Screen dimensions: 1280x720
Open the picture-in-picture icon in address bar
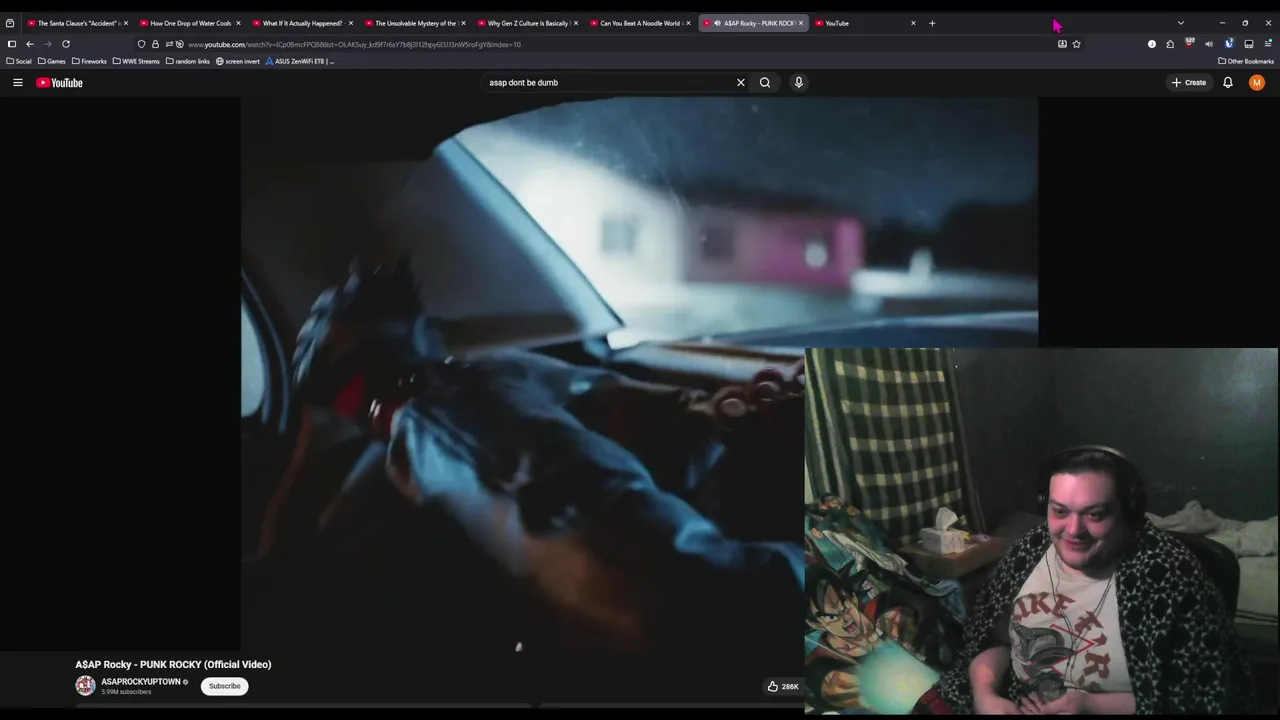tap(1062, 44)
